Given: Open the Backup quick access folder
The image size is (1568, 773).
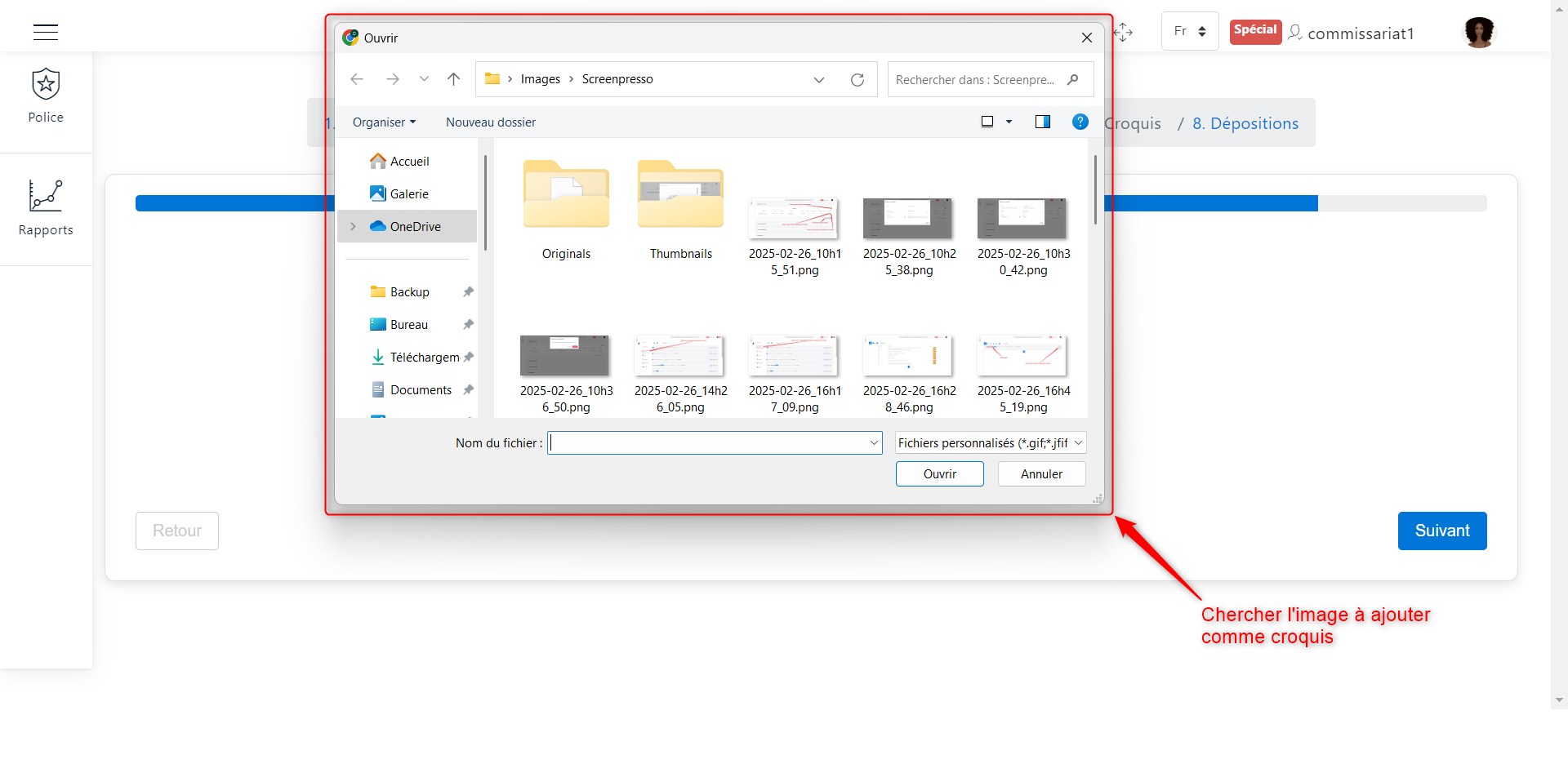Looking at the screenshot, I should click(x=400, y=292).
